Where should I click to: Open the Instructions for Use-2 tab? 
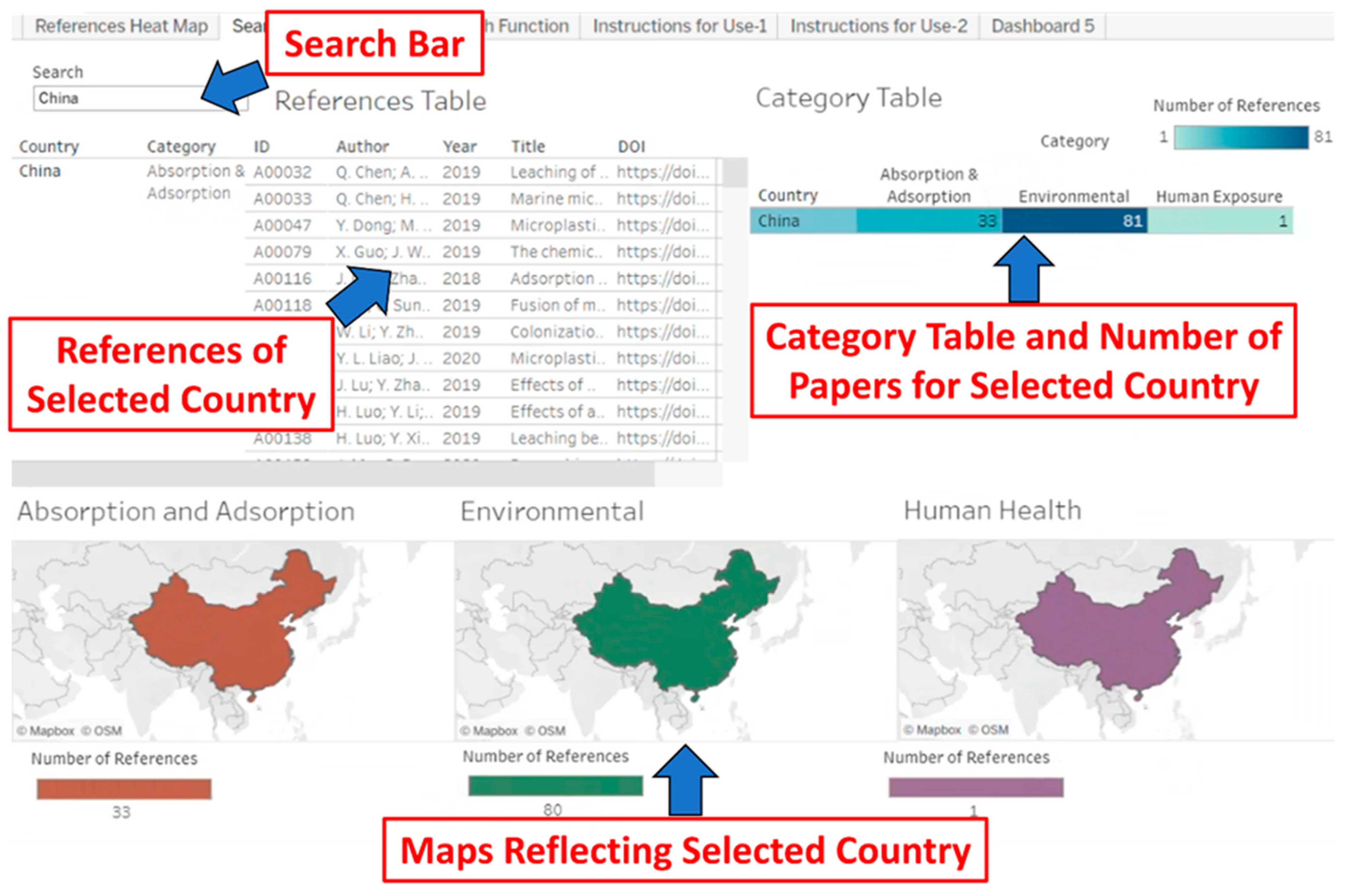pyautogui.click(x=878, y=26)
